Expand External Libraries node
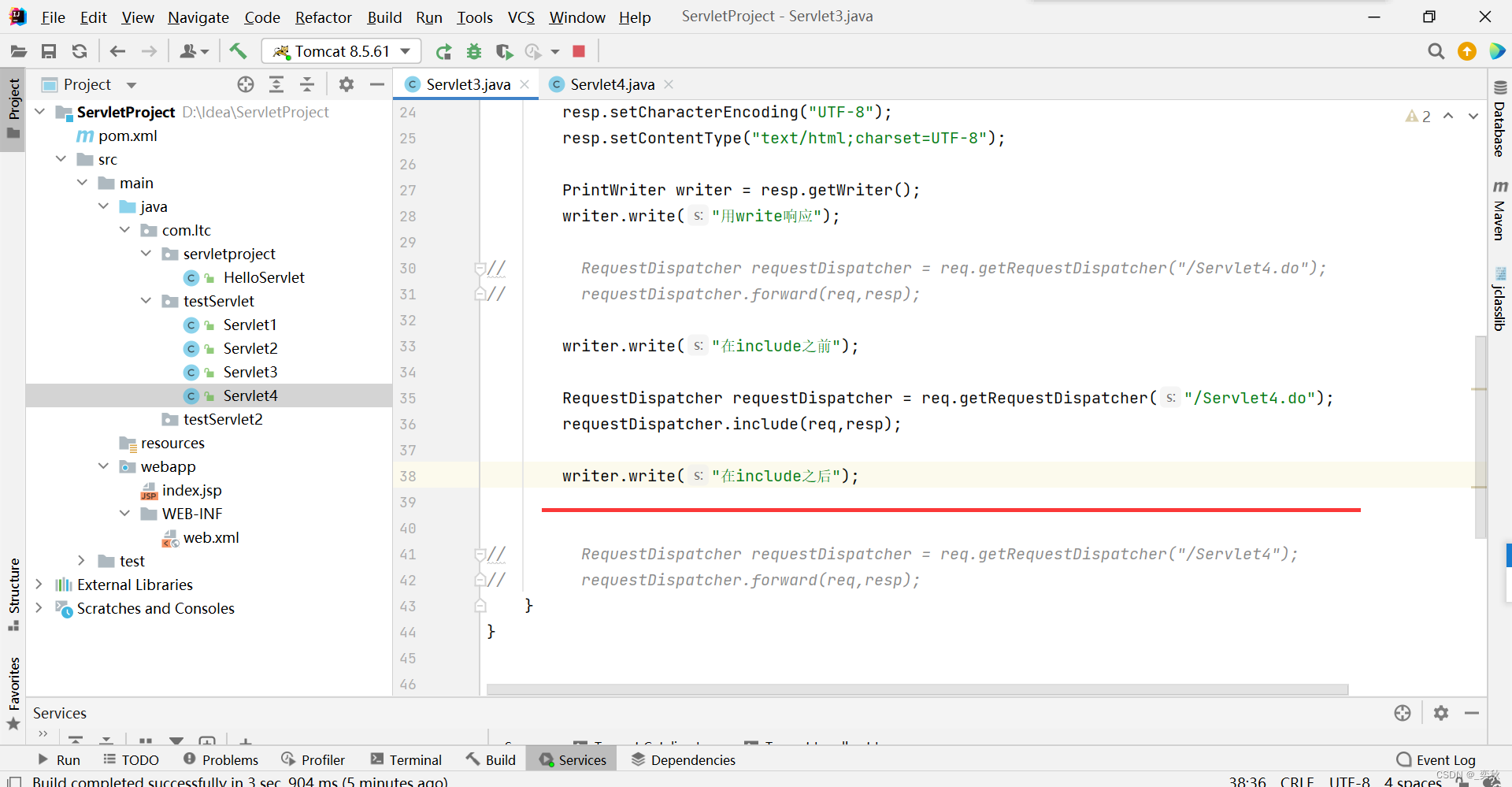This screenshot has height=787, width=1512. 40,585
